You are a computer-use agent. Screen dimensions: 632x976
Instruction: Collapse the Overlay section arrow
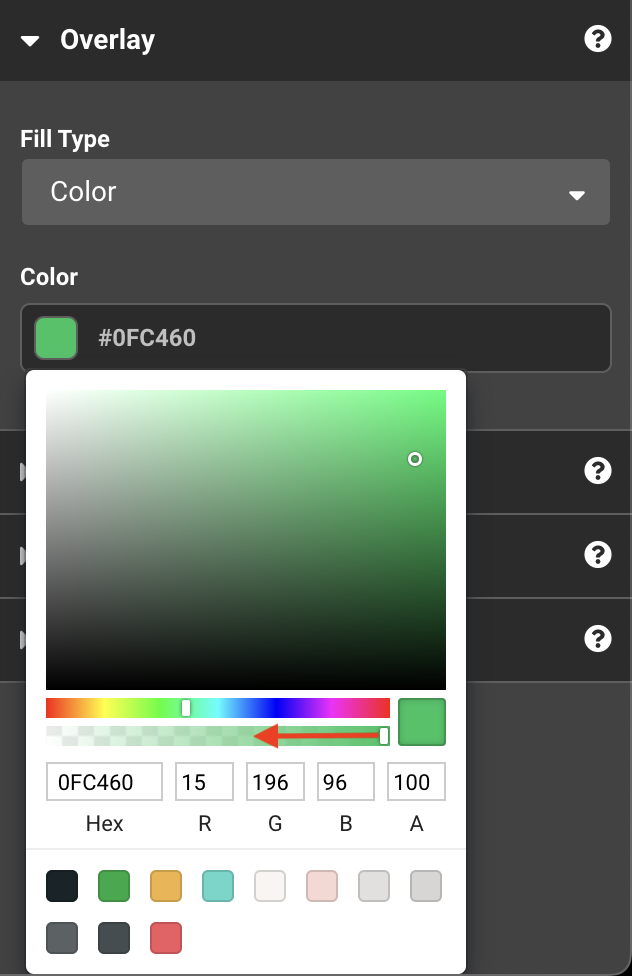[31, 41]
